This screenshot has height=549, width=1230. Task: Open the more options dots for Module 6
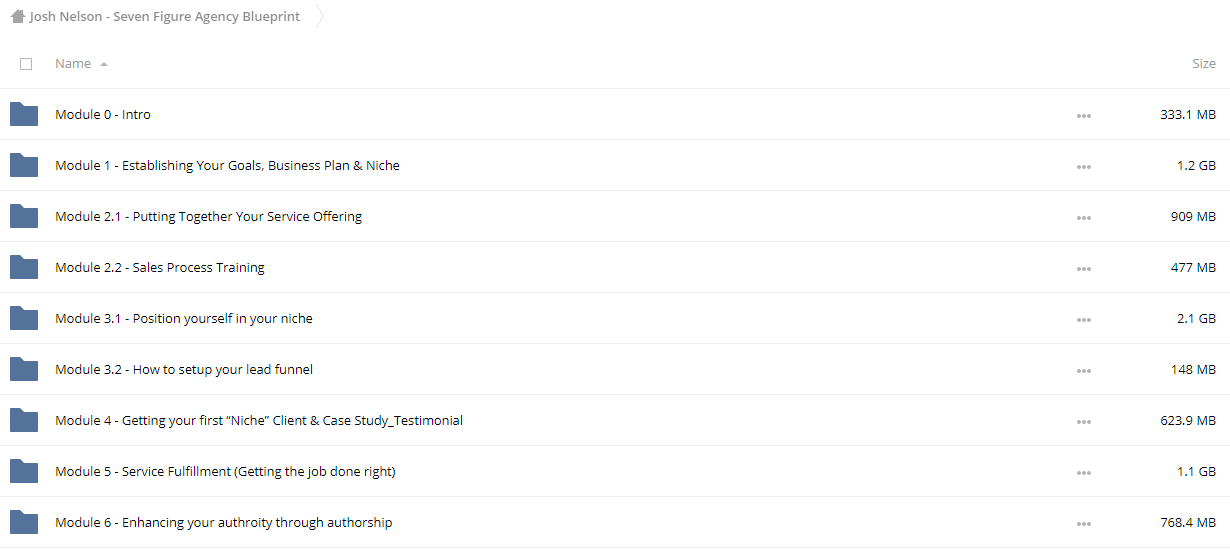1084,524
